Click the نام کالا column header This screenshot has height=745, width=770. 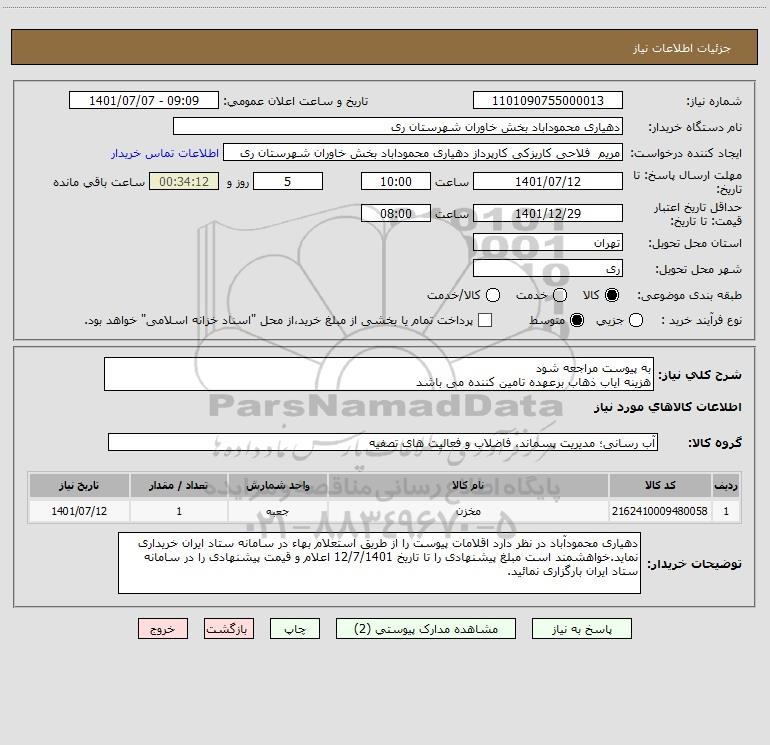pos(468,485)
